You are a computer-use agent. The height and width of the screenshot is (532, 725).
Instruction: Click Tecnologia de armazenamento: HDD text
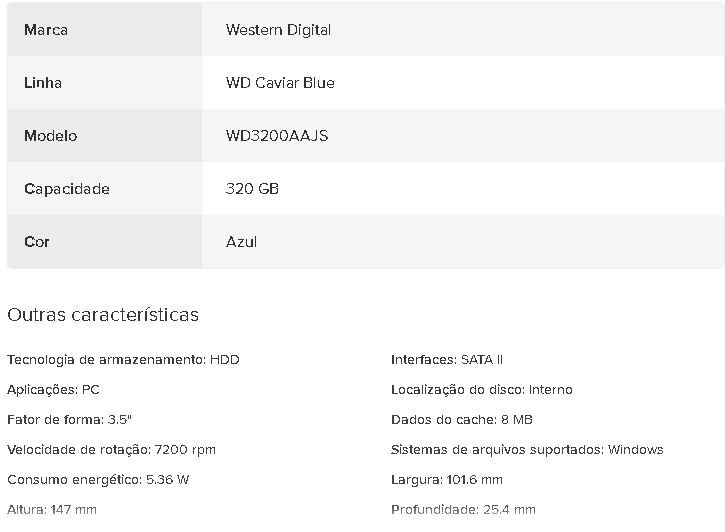click(x=123, y=360)
